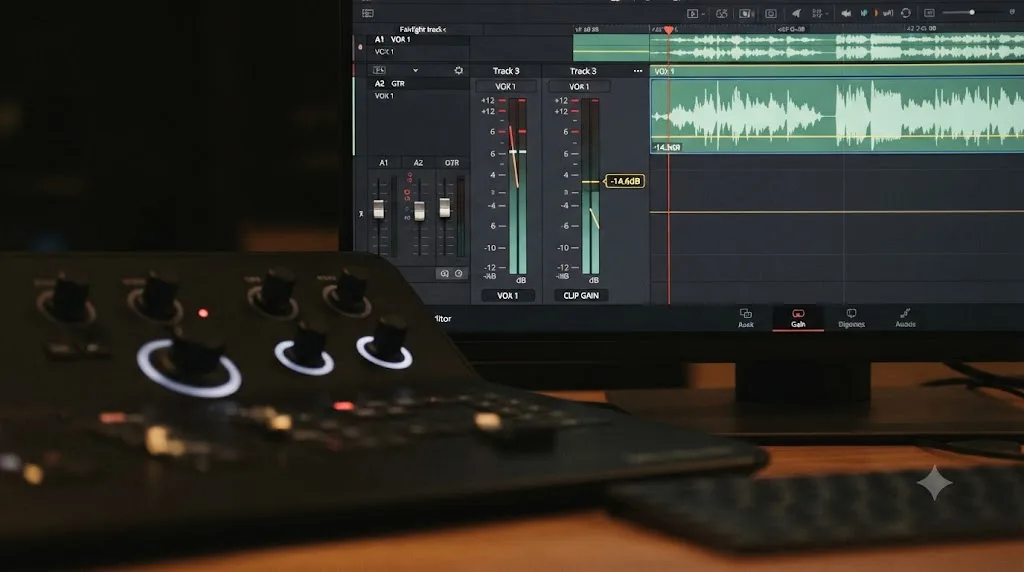The width and height of the screenshot is (1024, 572).
Task: Click the zoom magnifier icon below the faders
Action: pyautogui.click(x=445, y=274)
